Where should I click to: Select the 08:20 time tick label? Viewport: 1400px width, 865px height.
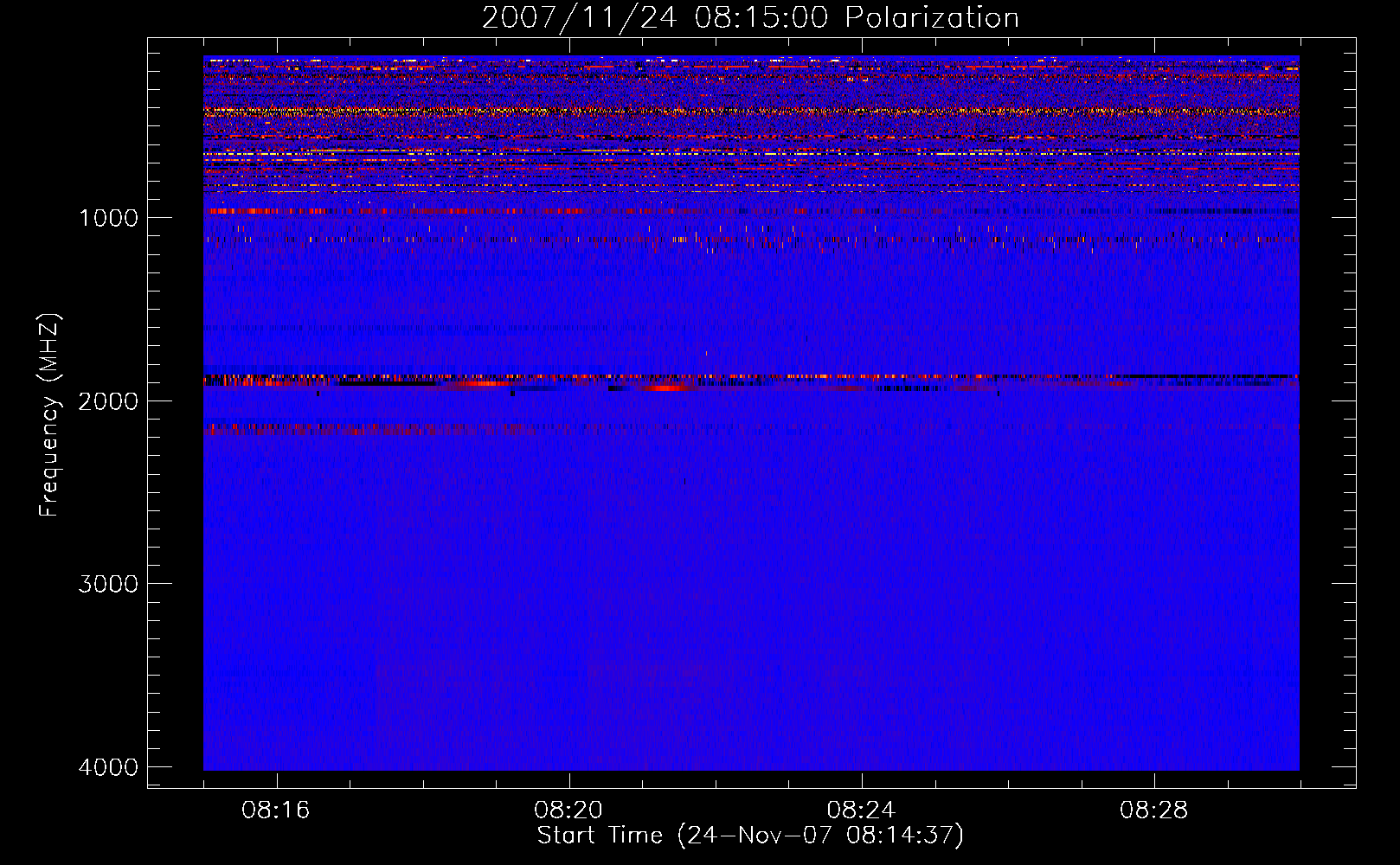pos(568,811)
